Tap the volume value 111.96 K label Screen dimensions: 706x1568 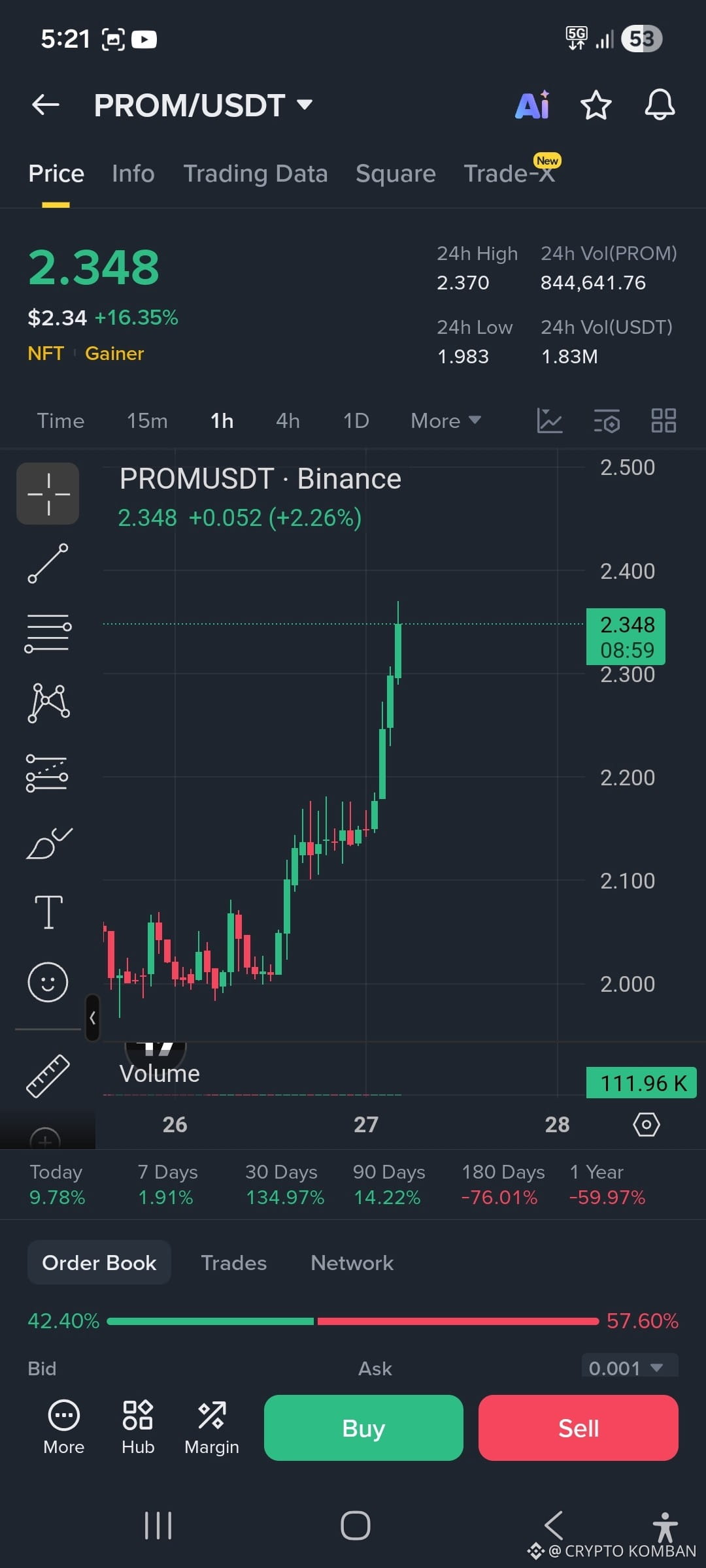[642, 1083]
